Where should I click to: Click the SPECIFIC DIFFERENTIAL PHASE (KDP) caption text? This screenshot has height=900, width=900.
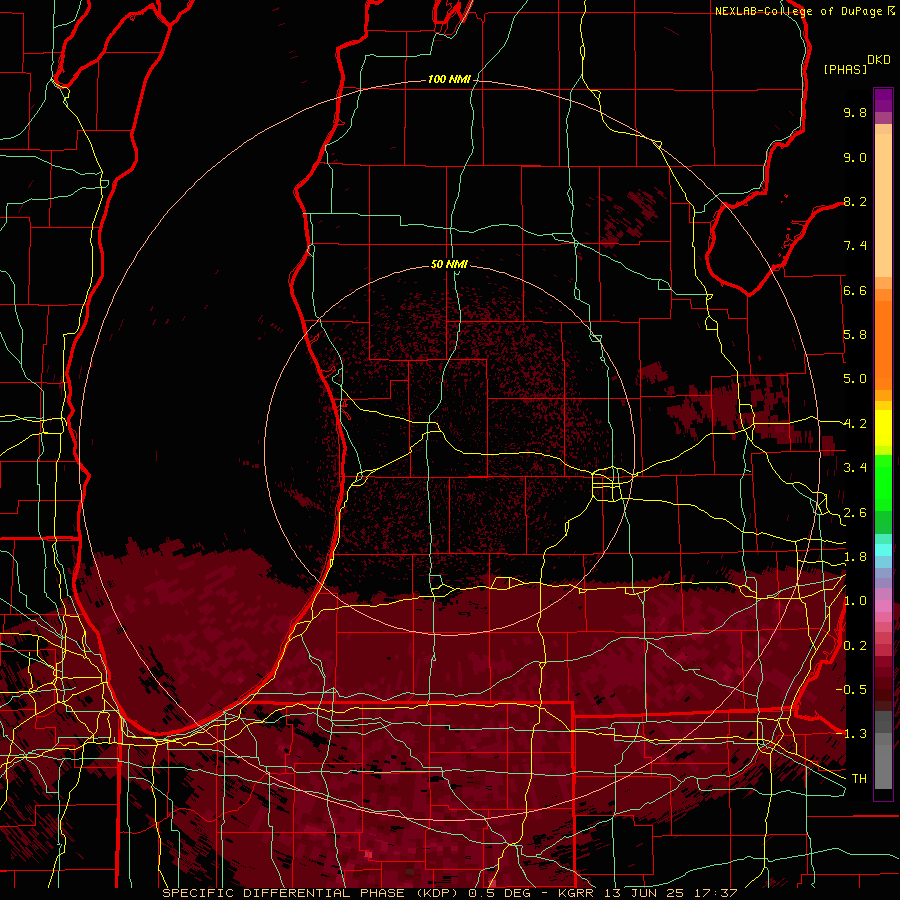point(313,893)
